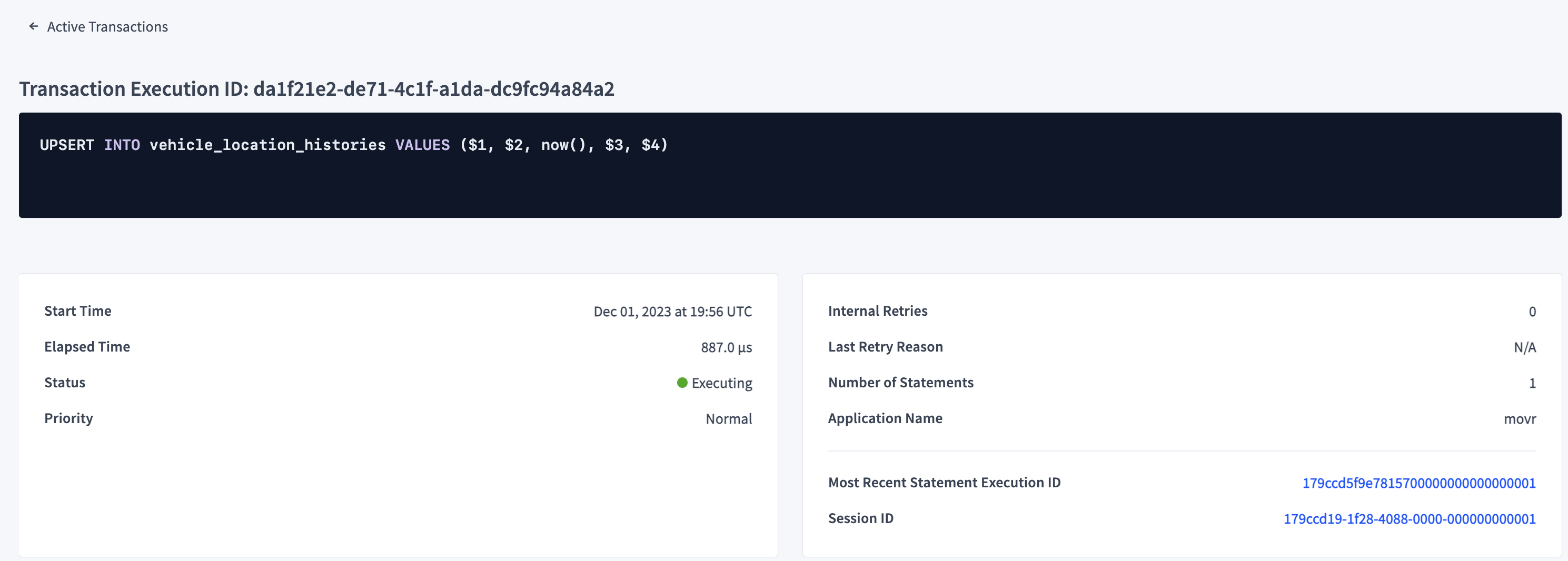
Task: Select the UPSERT keyword in the SQL statement
Action: click(66, 145)
